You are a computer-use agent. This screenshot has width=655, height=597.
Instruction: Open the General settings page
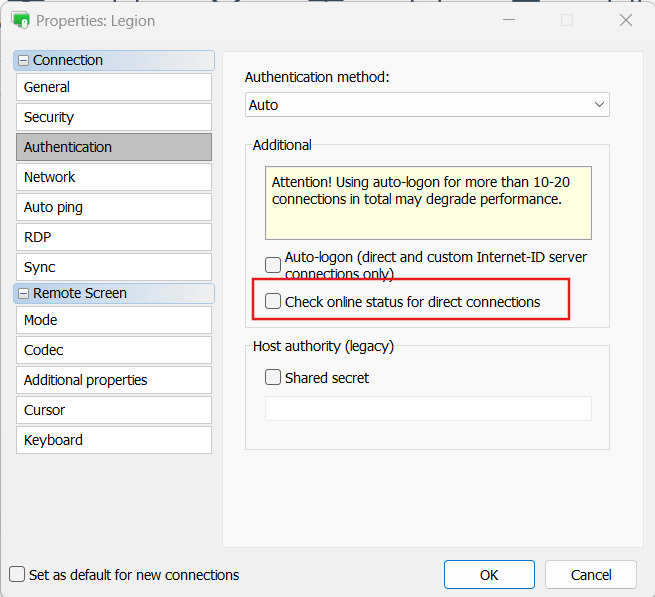113,87
